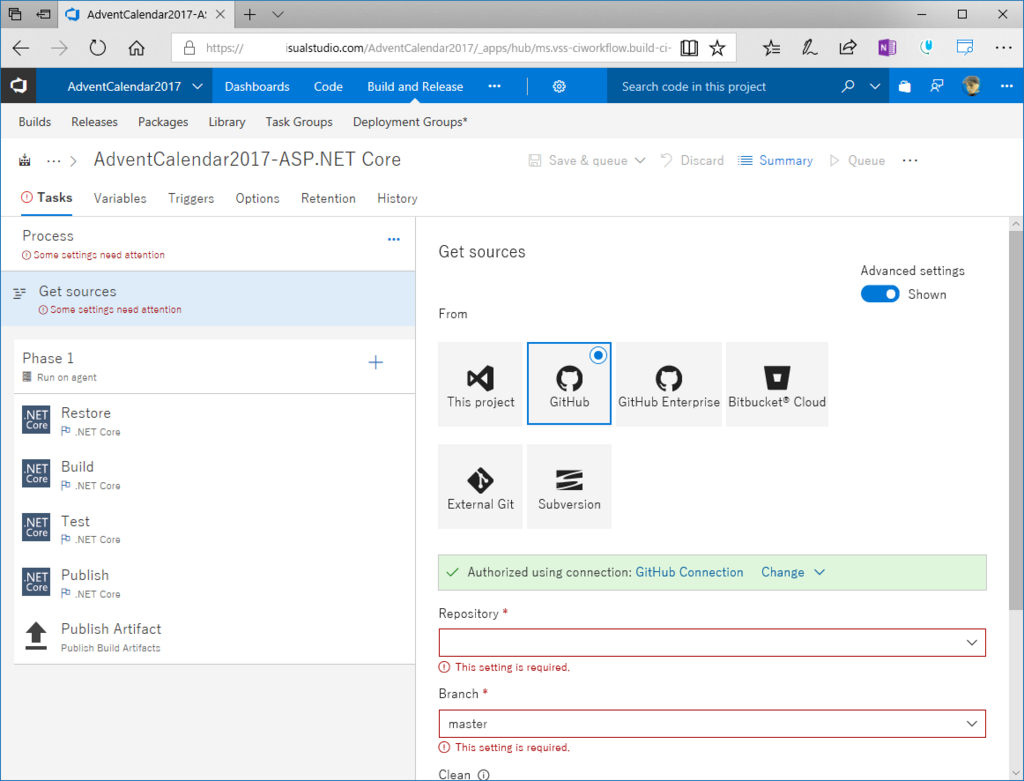Open the Dashboards hub
Viewport: 1024px width, 781px height.
257,86
